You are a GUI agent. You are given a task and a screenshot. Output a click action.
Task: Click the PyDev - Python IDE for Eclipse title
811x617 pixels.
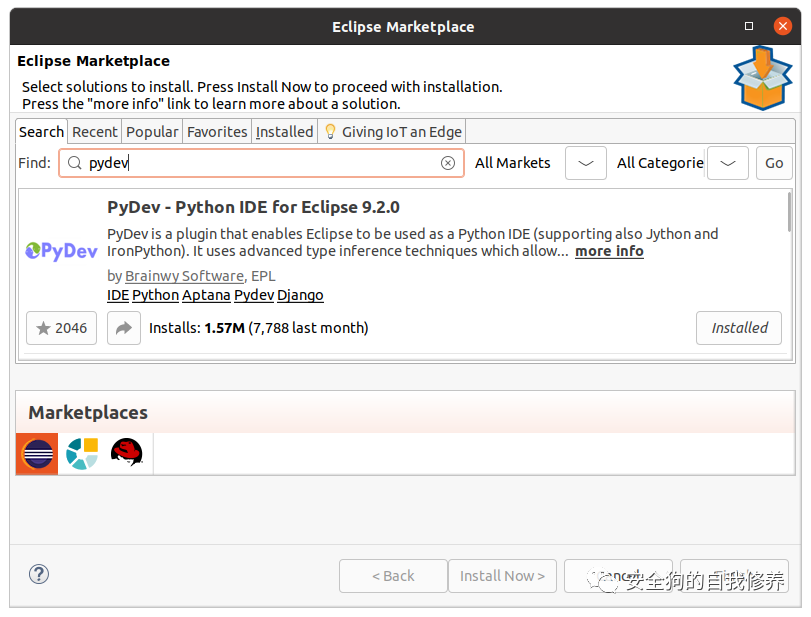click(x=253, y=207)
